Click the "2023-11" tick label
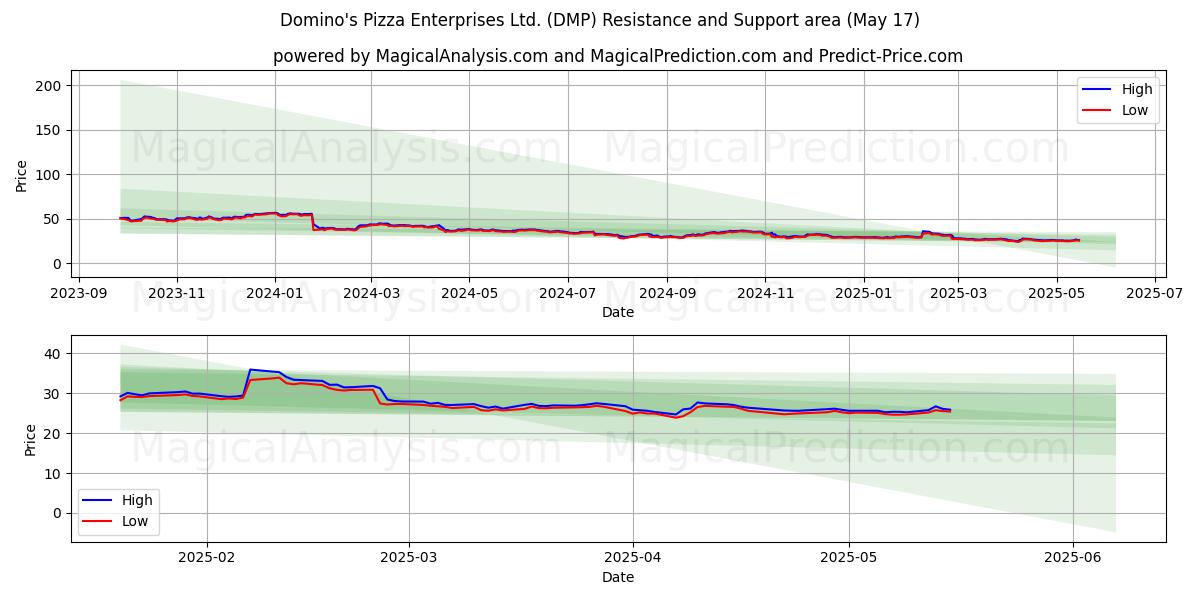 (x=177, y=293)
